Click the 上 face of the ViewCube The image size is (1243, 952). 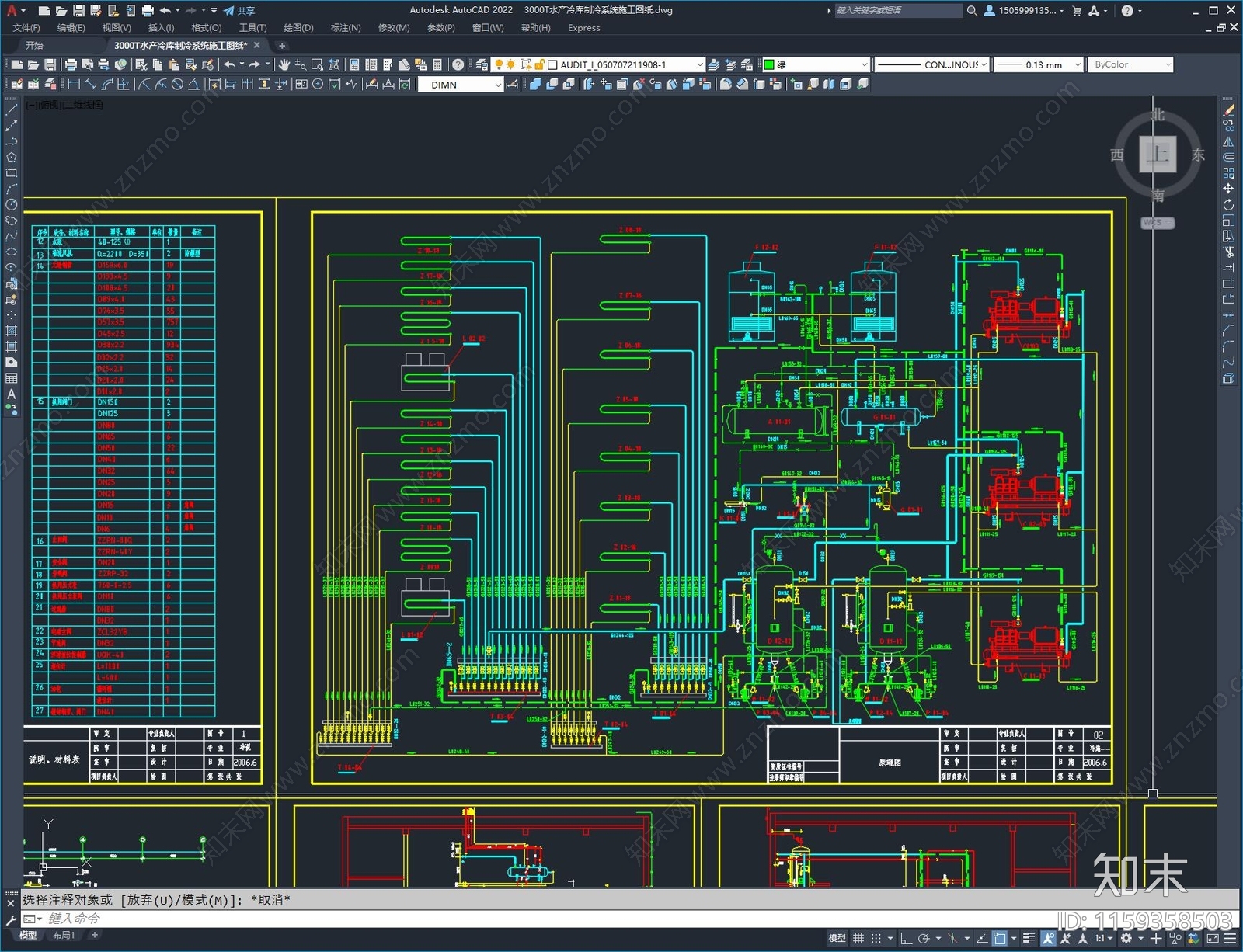[1158, 154]
